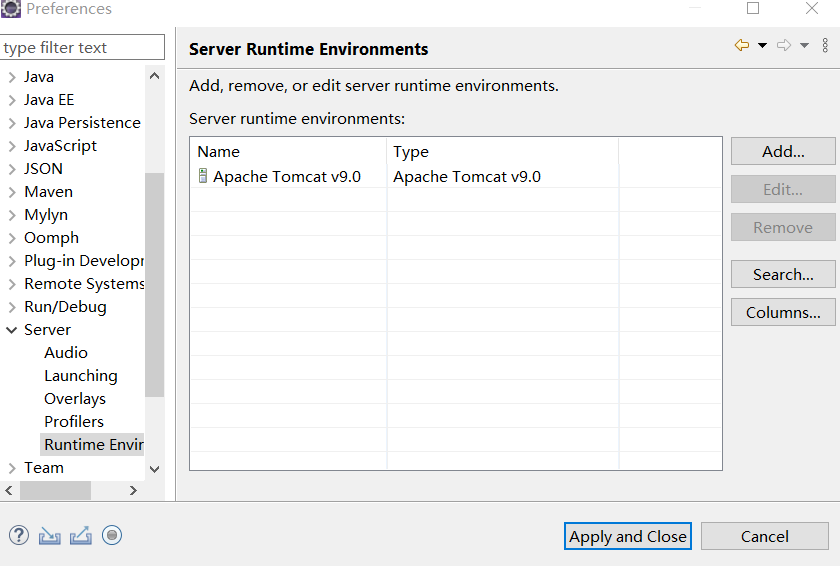This screenshot has height=566, width=840.
Task: Select the Audio preferences page
Action: 66,353
